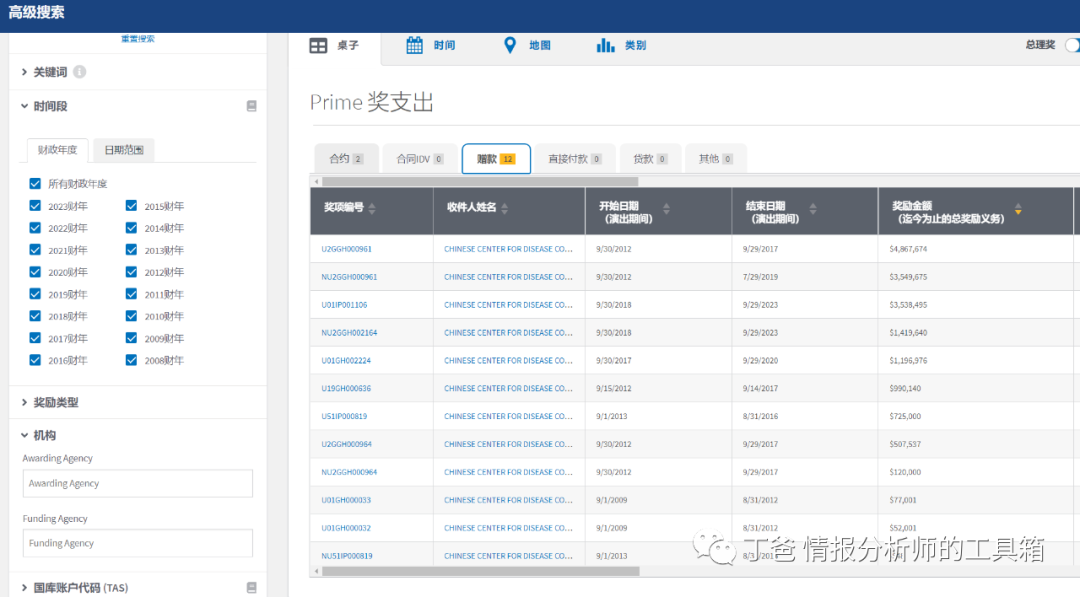The width and height of the screenshot is (1080, 597).
Task: Sort by 奖励金额 column arrows
Action: point(1018,209)
